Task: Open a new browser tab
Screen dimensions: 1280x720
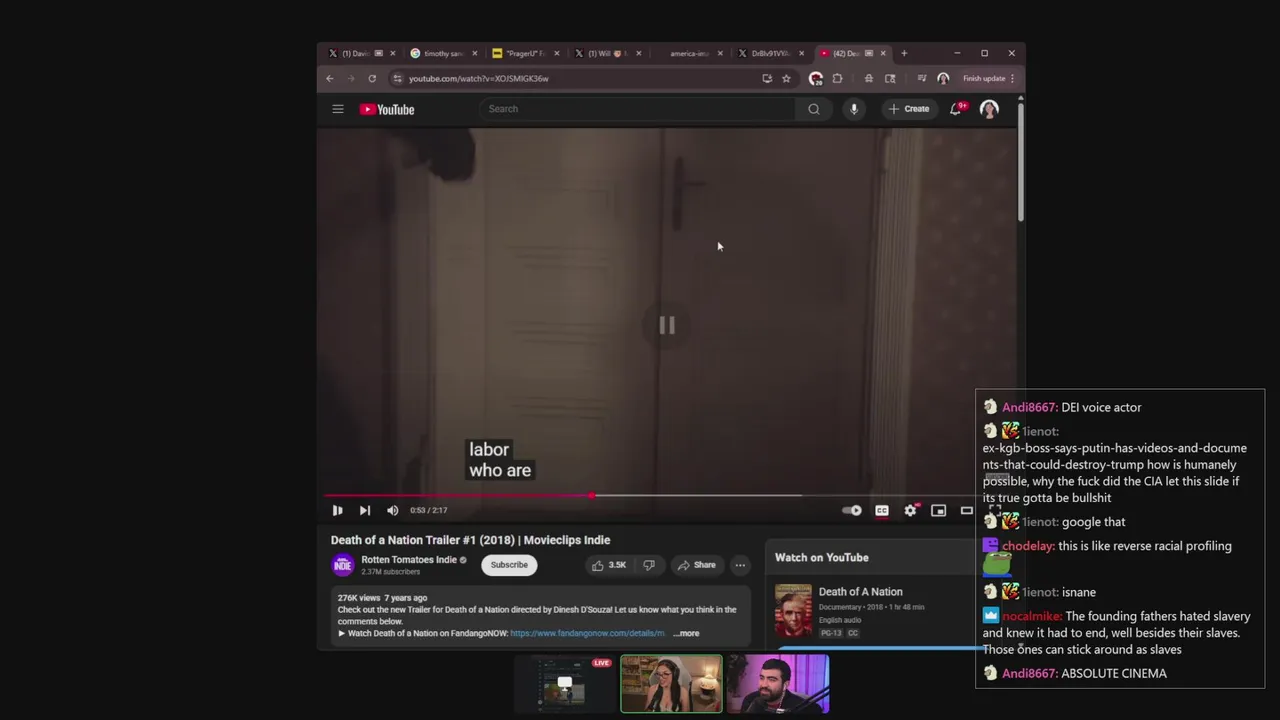Action: (904, 53)
